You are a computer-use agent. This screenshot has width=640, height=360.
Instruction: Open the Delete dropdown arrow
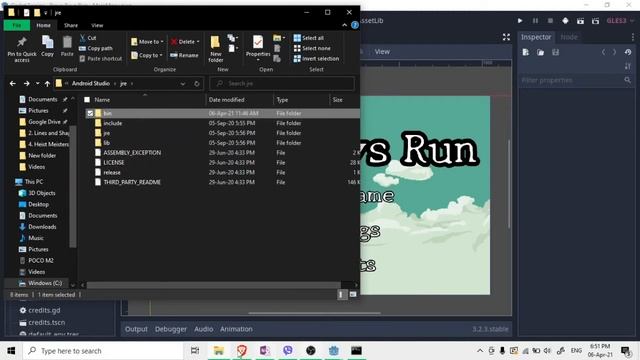point(198,42)
